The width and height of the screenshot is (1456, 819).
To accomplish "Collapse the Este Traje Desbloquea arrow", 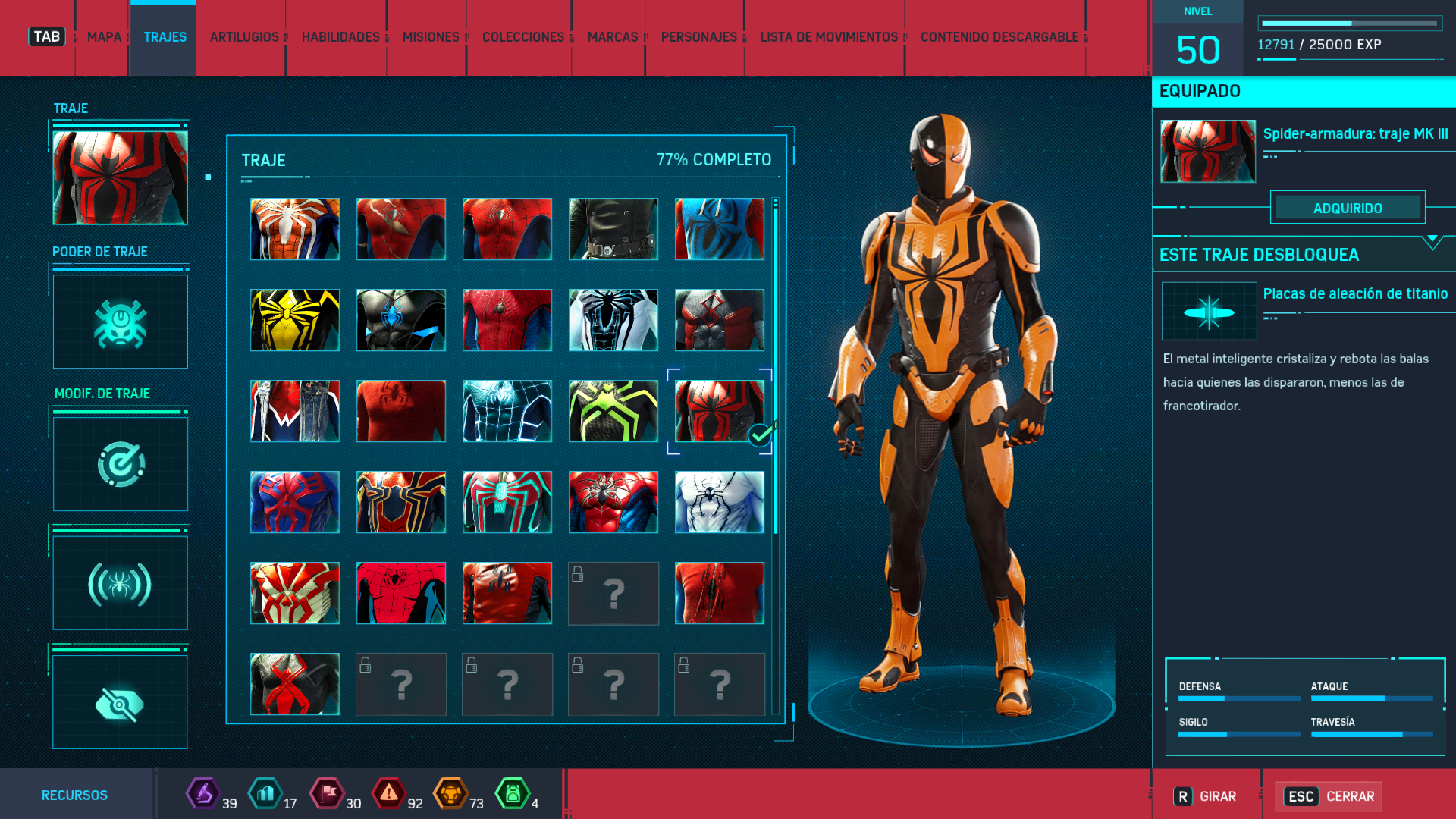I will pos(1432,242).
